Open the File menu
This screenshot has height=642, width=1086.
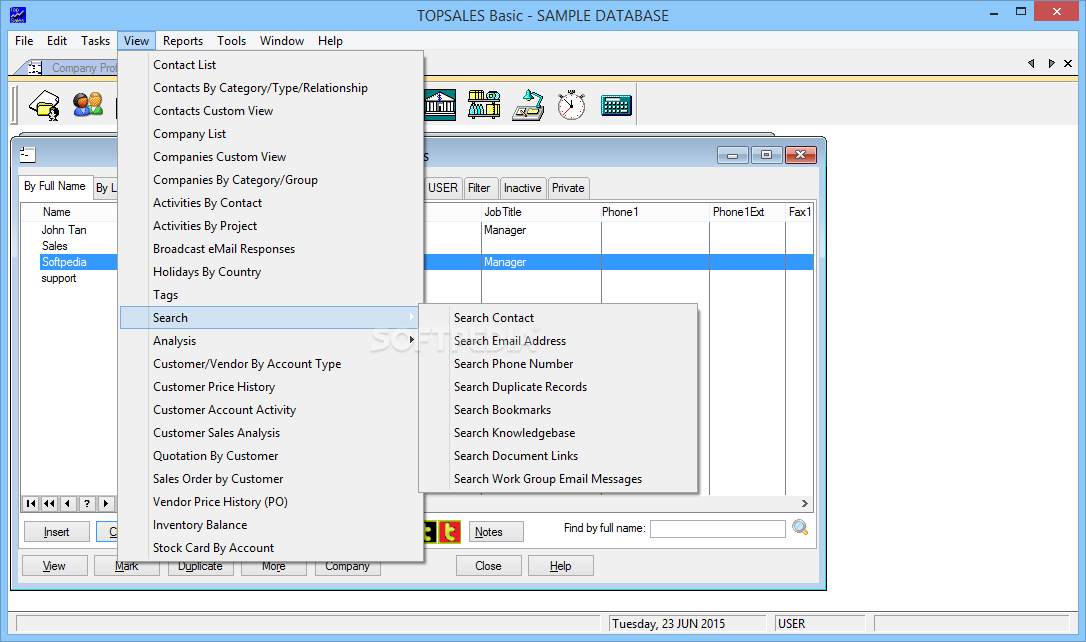[x=24, y=41]
